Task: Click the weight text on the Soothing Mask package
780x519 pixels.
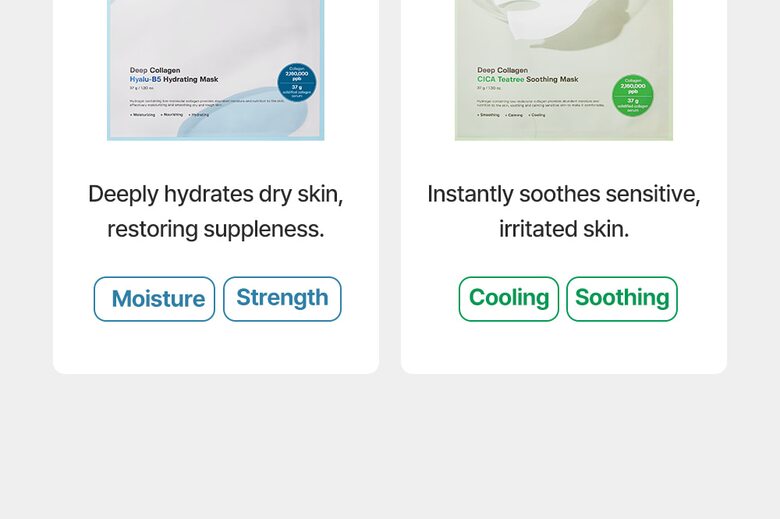Action: 488,88
